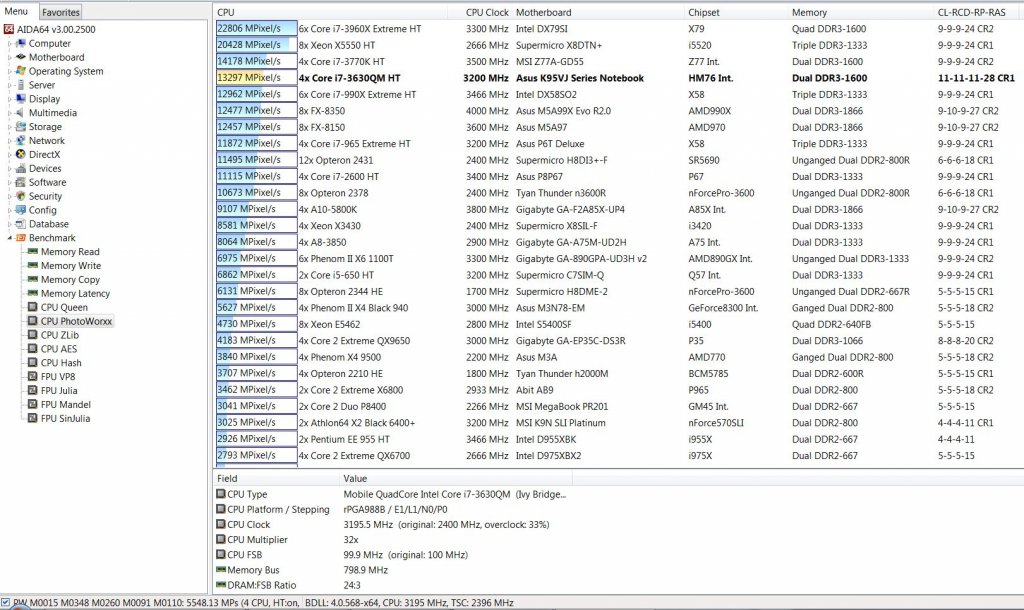Click the Memory Copy benchmark icon
The width and height of the screenshot is (1024, 610).
pyautogui.click(x=33, y=280)
